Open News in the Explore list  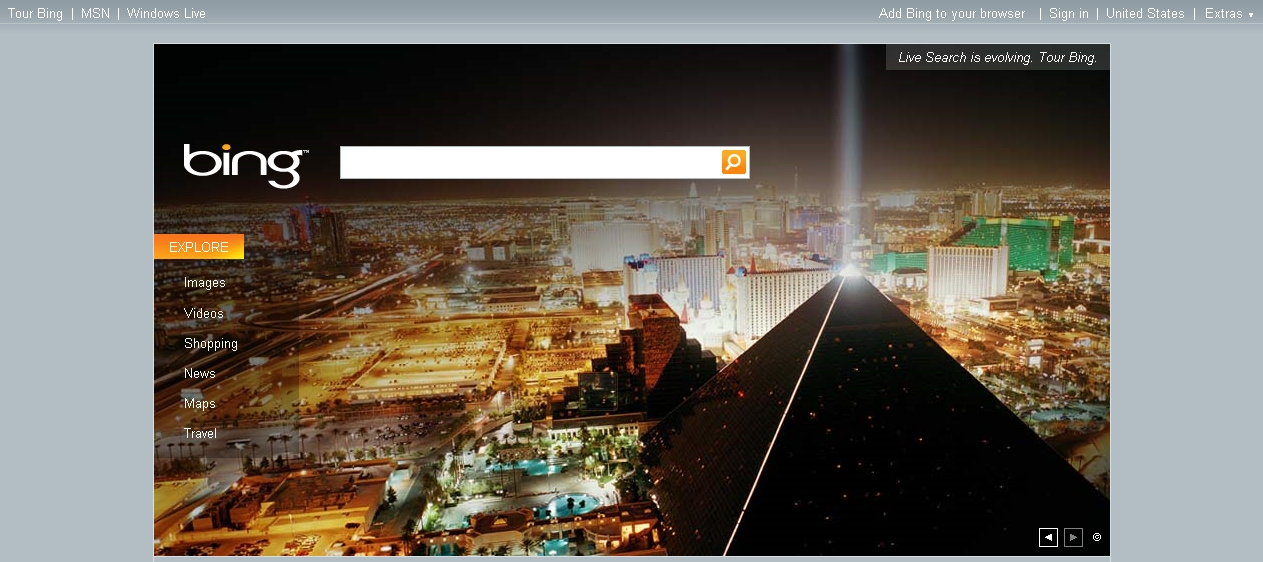200,373
